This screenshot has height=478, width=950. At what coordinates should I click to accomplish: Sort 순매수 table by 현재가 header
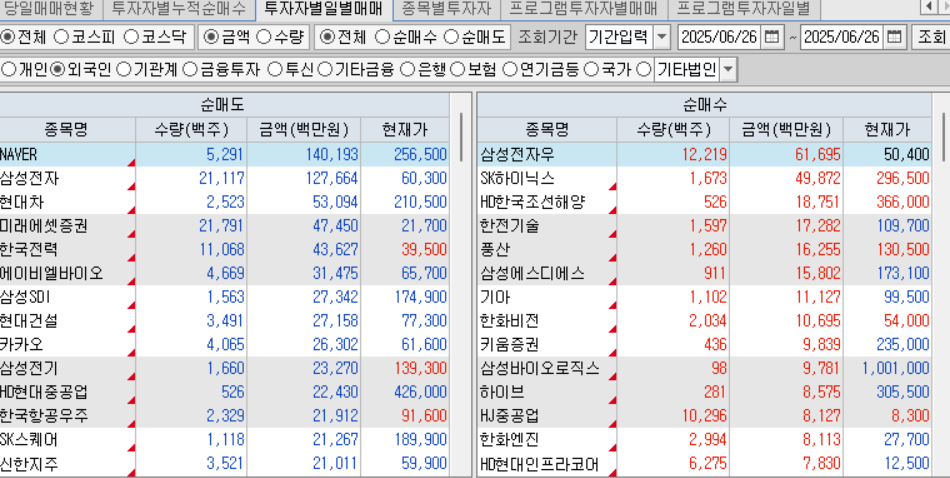(x=888, y=130)
